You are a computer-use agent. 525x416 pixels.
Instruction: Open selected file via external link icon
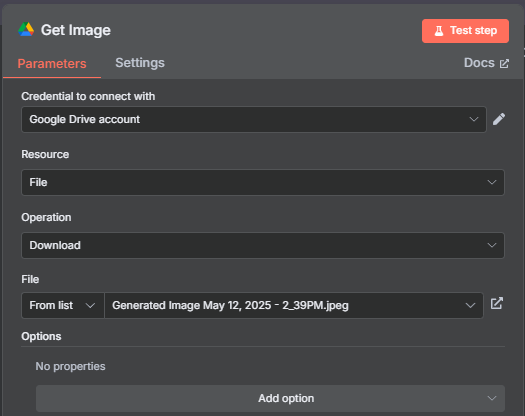click(497, 303)
